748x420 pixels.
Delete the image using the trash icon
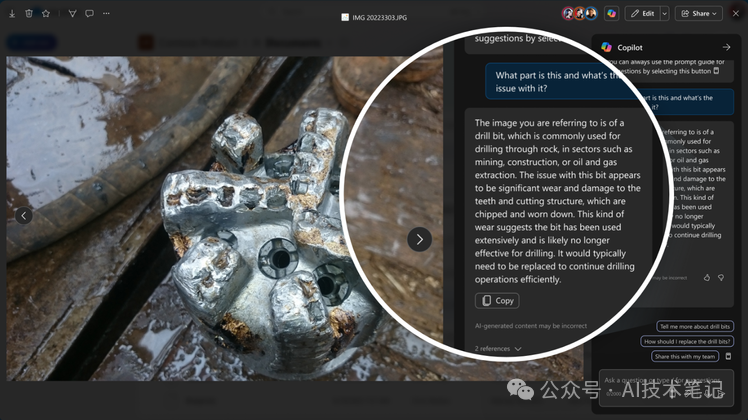coord(29,14)
